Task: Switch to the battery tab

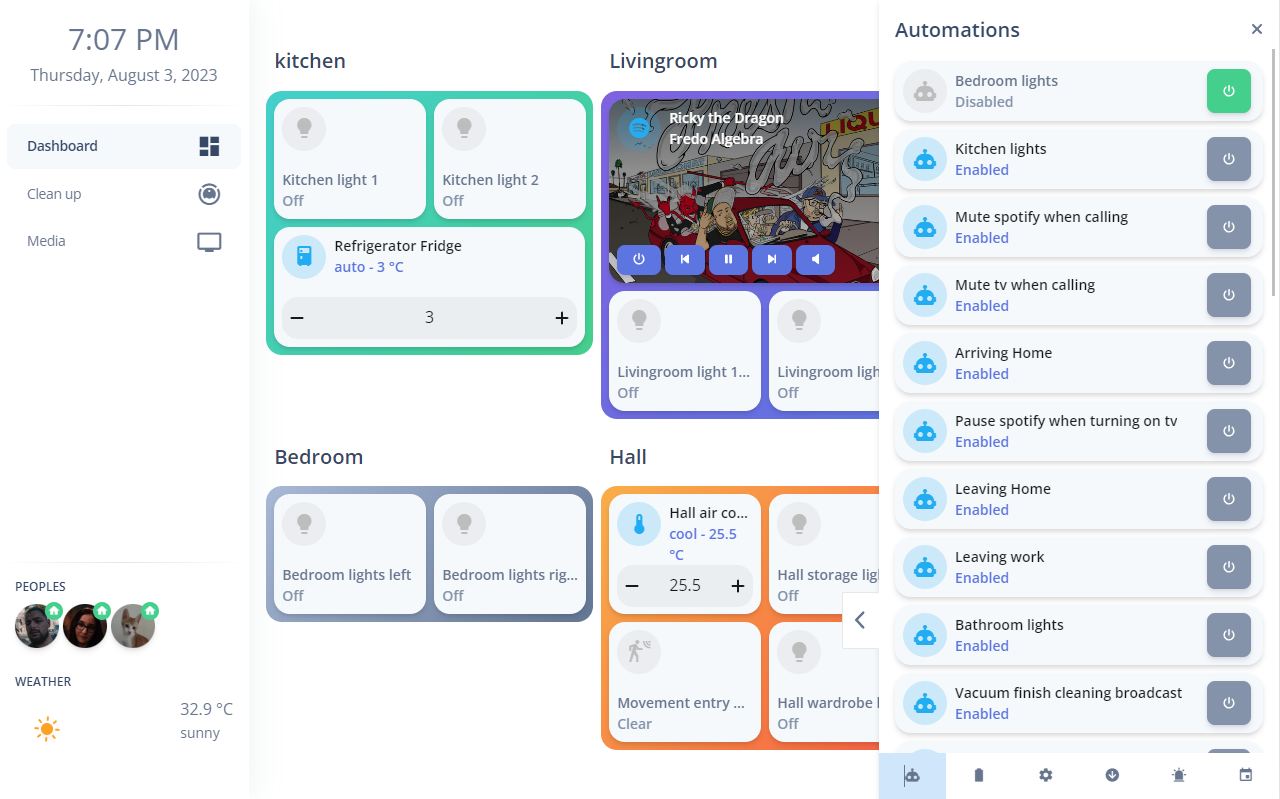Action: click(979, 775)
